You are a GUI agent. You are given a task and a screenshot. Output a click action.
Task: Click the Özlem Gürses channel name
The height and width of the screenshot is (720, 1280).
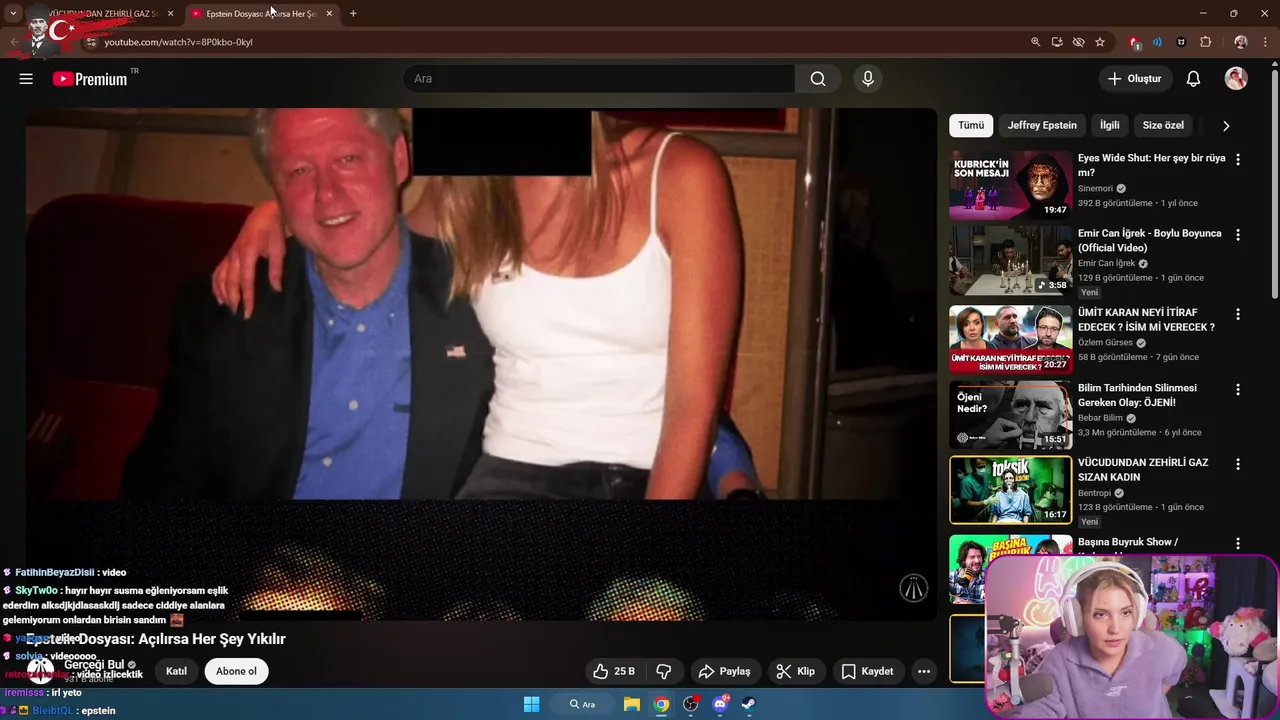coord(1105,342)
